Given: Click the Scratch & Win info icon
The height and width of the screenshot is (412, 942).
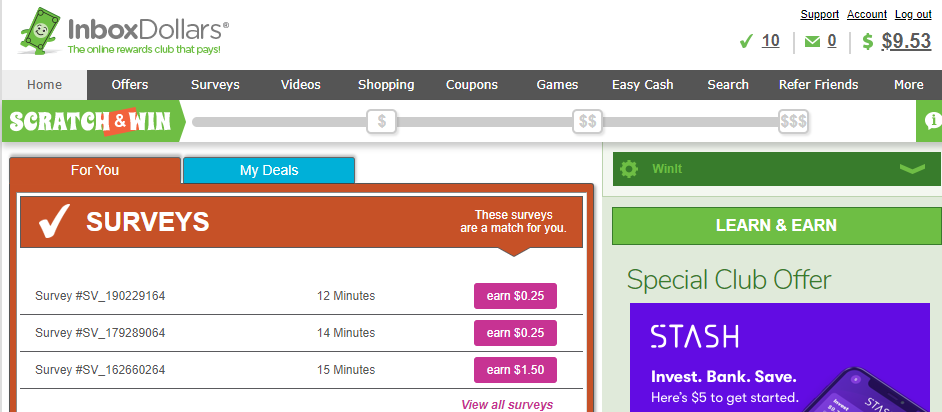Looking at the screenshot, I should [x=932, y=121].
